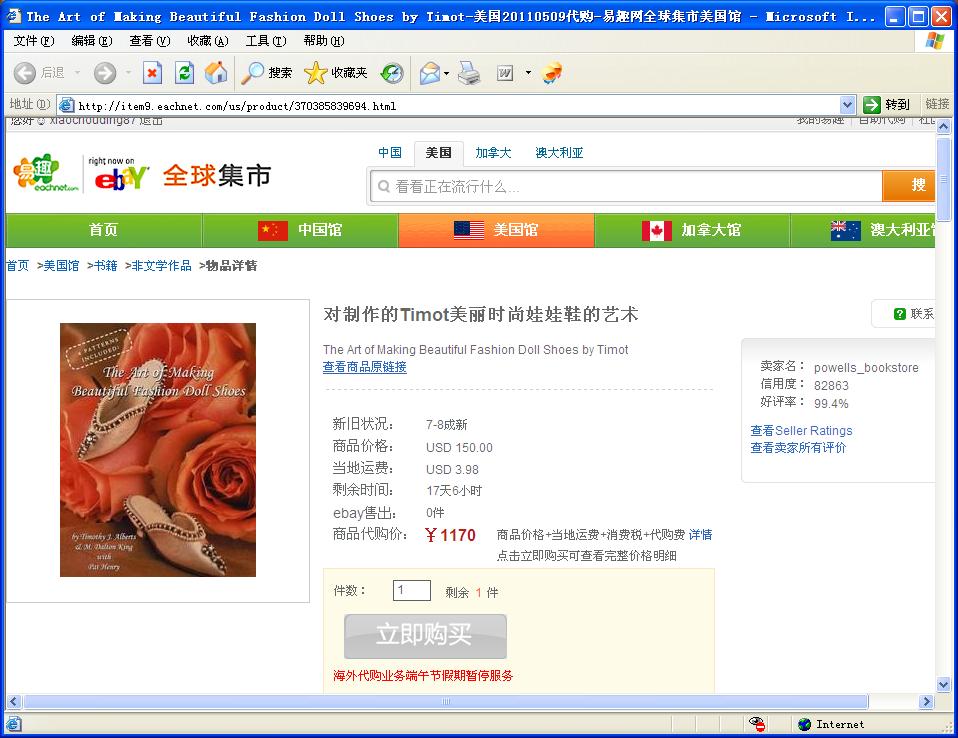Select the 中国 search tab

(x=390, y=153)
